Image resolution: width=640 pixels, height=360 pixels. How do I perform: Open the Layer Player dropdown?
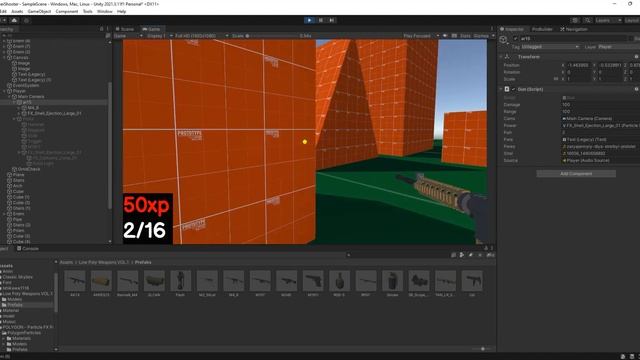tap(619, 47)
